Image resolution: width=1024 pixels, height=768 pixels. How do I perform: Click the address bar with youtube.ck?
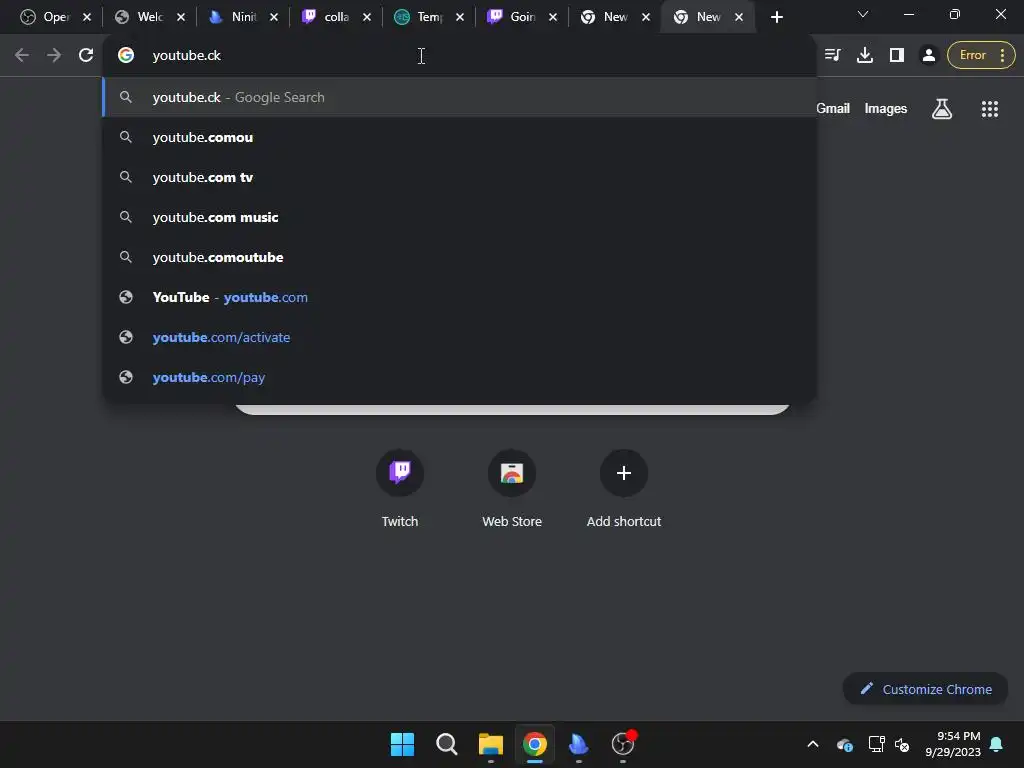point(460,56)
